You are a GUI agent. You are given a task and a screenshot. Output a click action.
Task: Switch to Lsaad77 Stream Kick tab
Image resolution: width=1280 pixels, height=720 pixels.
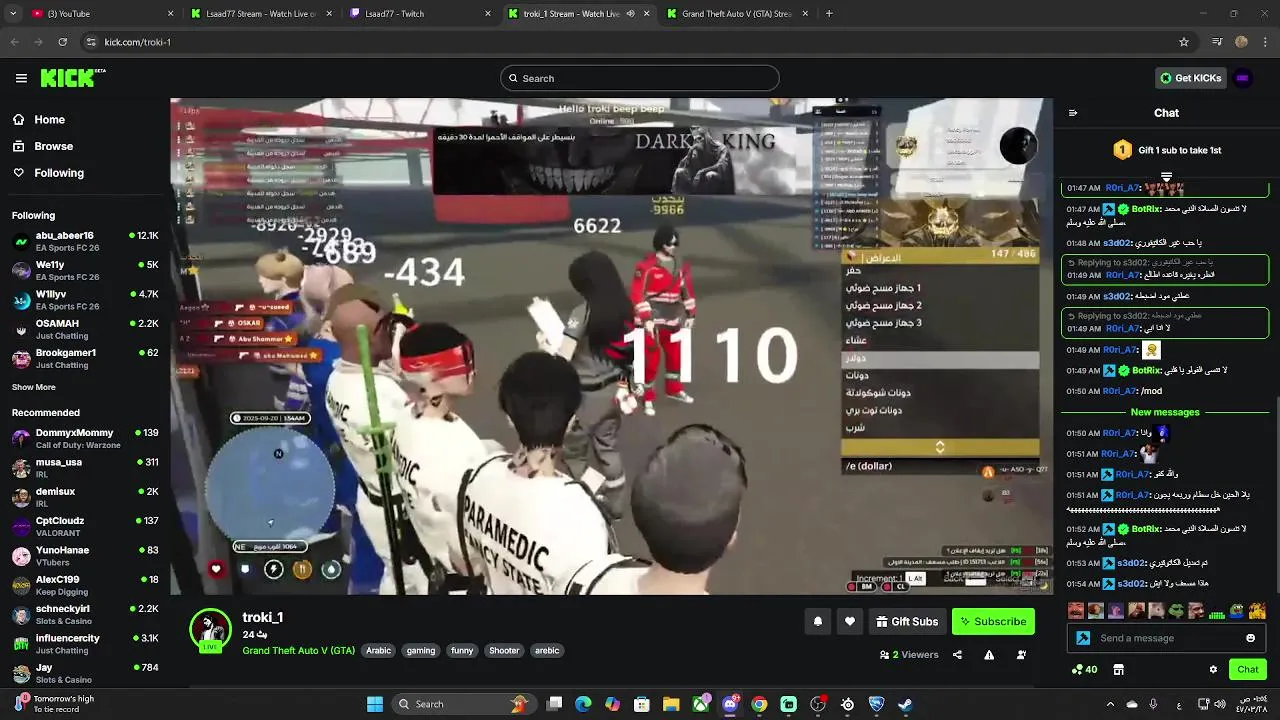click(x=260, y=14)
